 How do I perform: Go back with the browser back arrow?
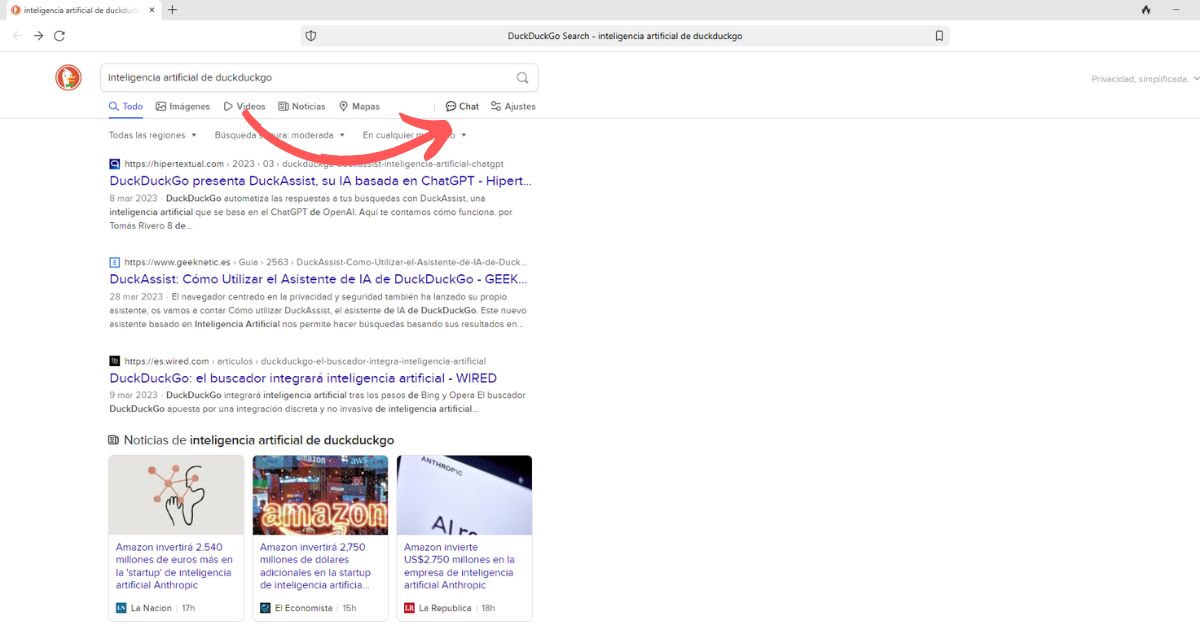[17, 35]
